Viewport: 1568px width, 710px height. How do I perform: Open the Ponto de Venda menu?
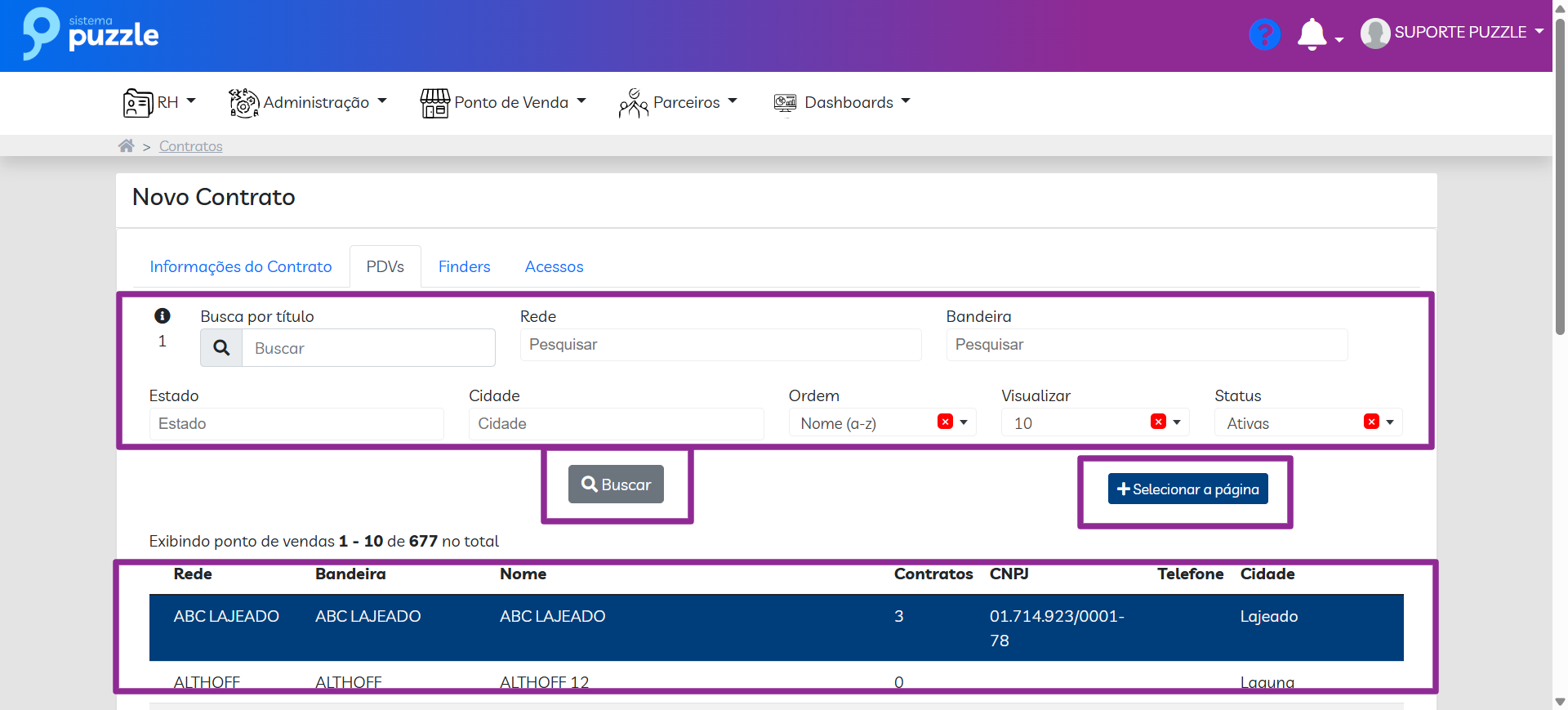(x=503, y=103)
